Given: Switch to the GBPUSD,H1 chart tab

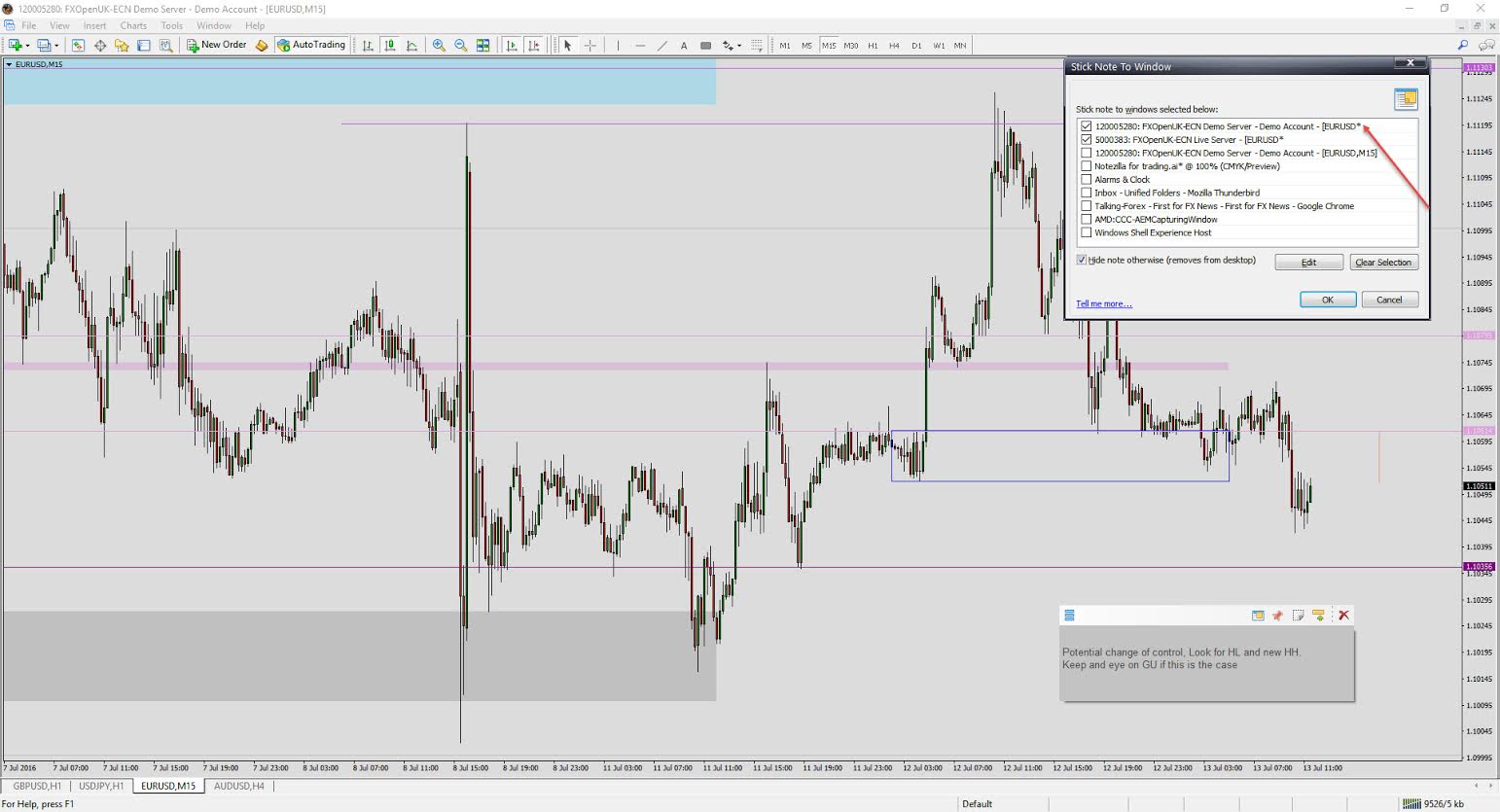Looking at the screenshot, I should coord(37,786).
